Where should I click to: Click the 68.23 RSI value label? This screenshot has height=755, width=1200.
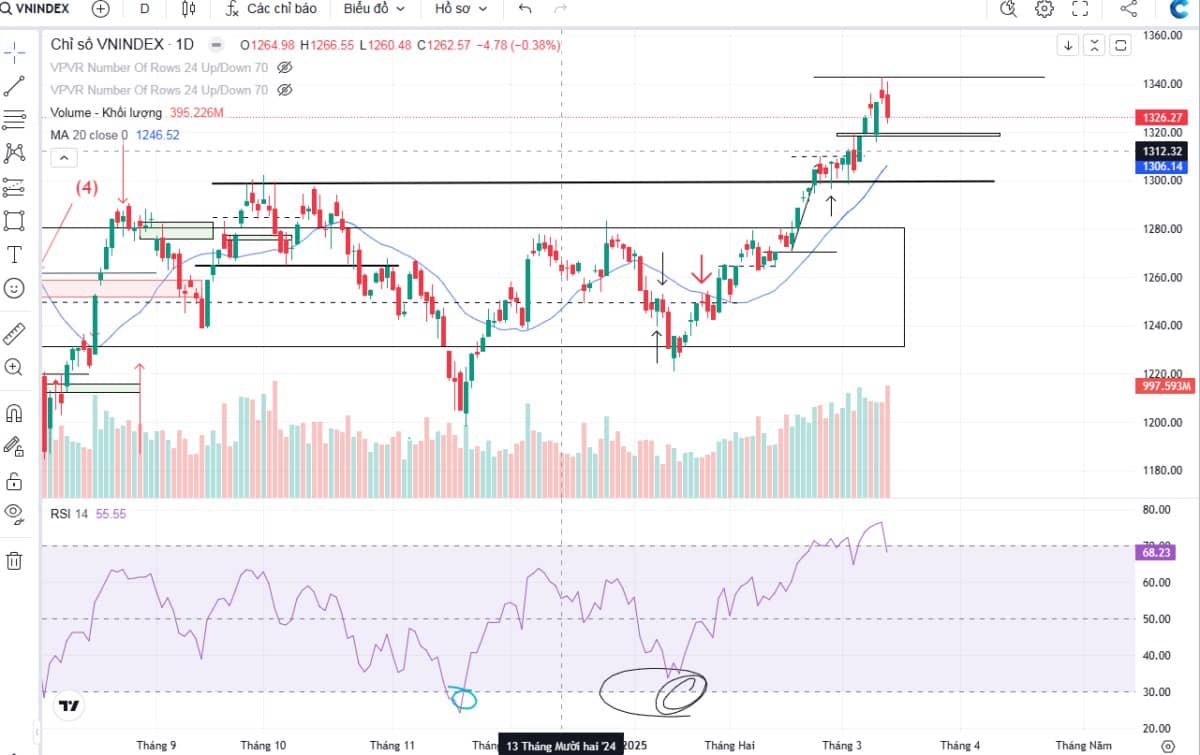coord(1155,551)
